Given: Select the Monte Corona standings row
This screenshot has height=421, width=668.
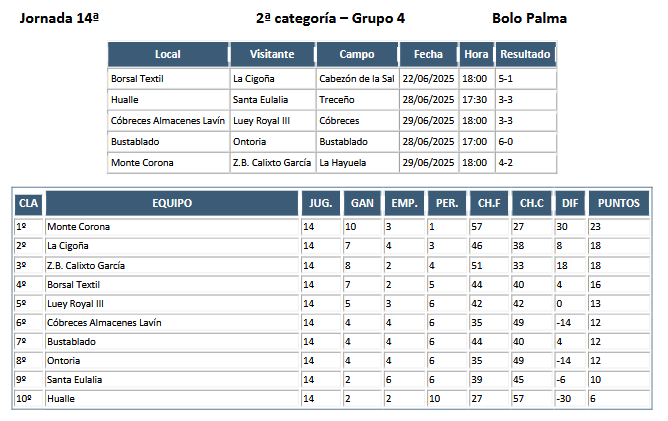Looking at the screenshot, I should click(x=332, y=227).
